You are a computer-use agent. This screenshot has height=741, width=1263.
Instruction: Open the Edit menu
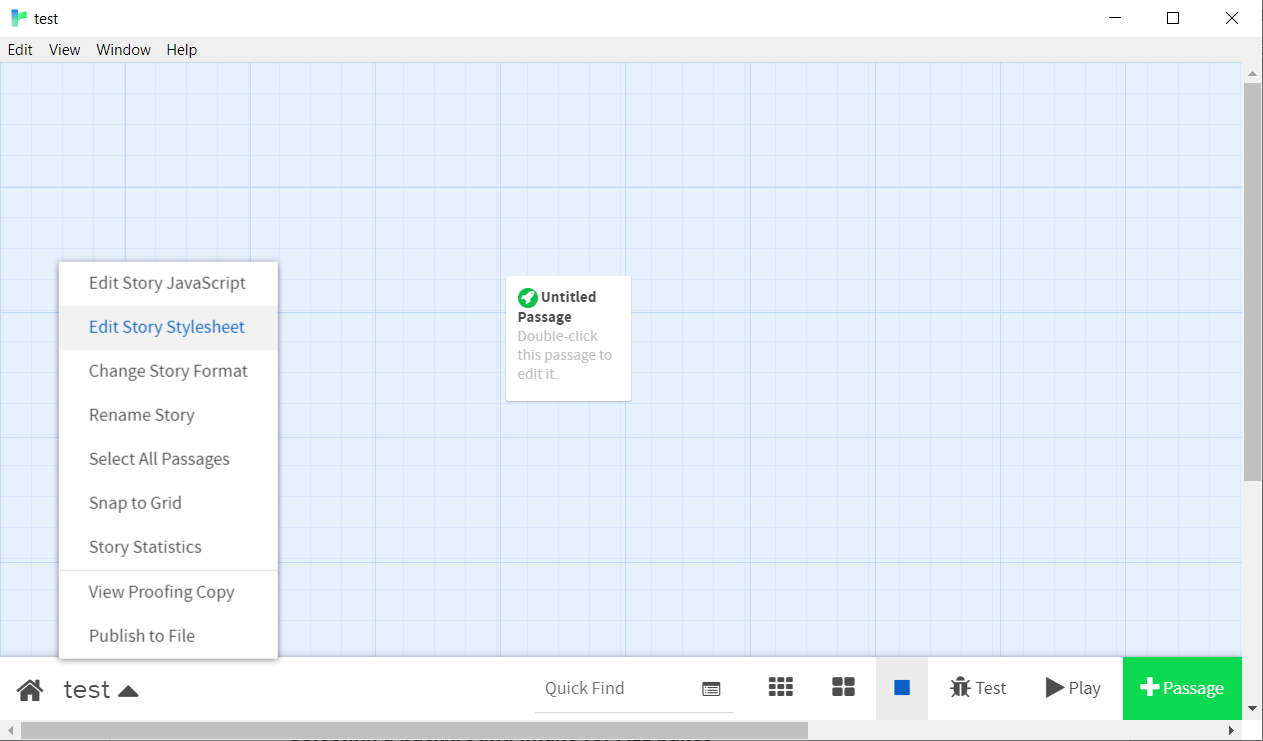pyautogui.click(x=20, y=50)
